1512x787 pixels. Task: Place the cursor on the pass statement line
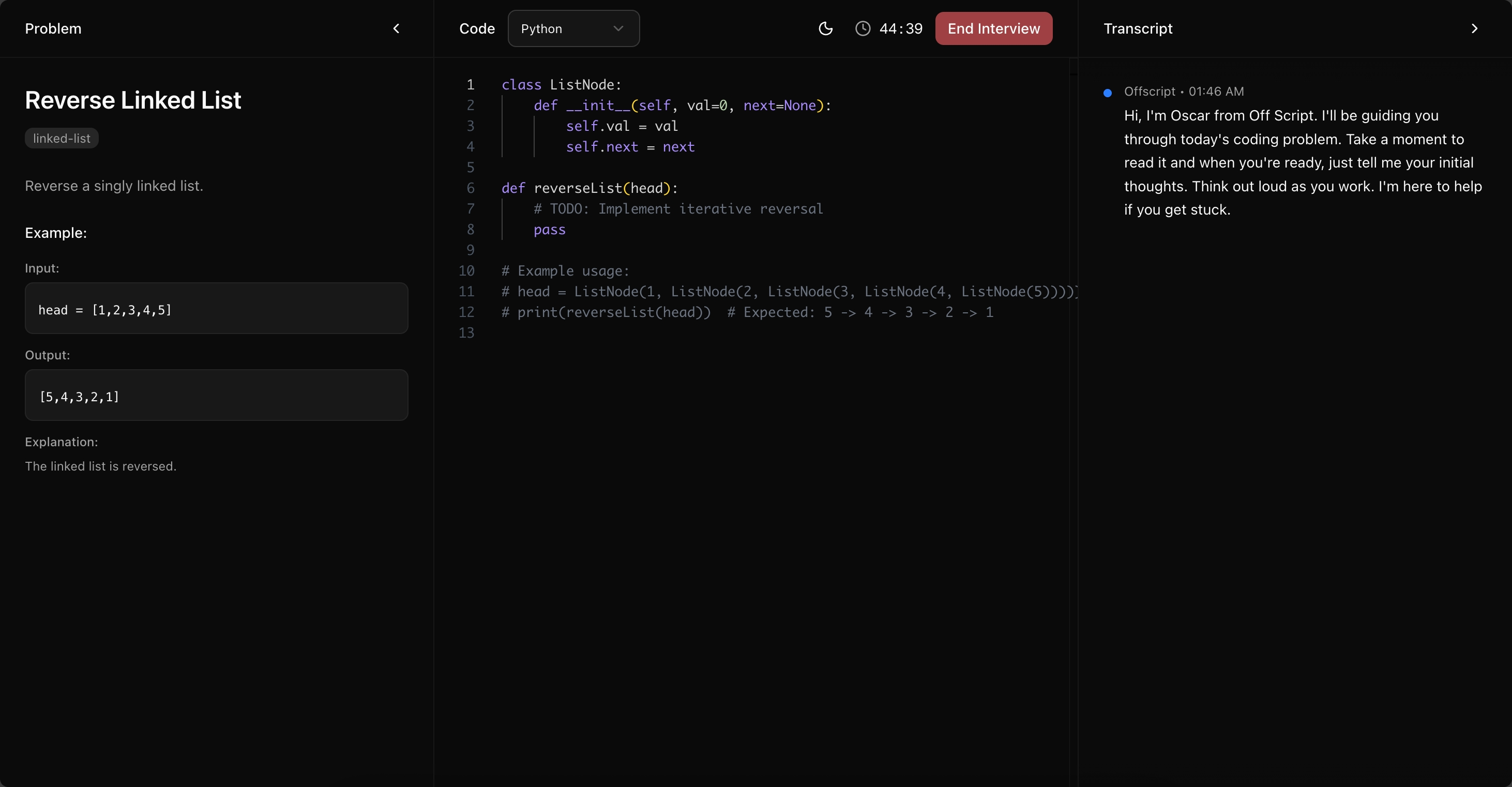pyautogui.click(x=549, y=230)
